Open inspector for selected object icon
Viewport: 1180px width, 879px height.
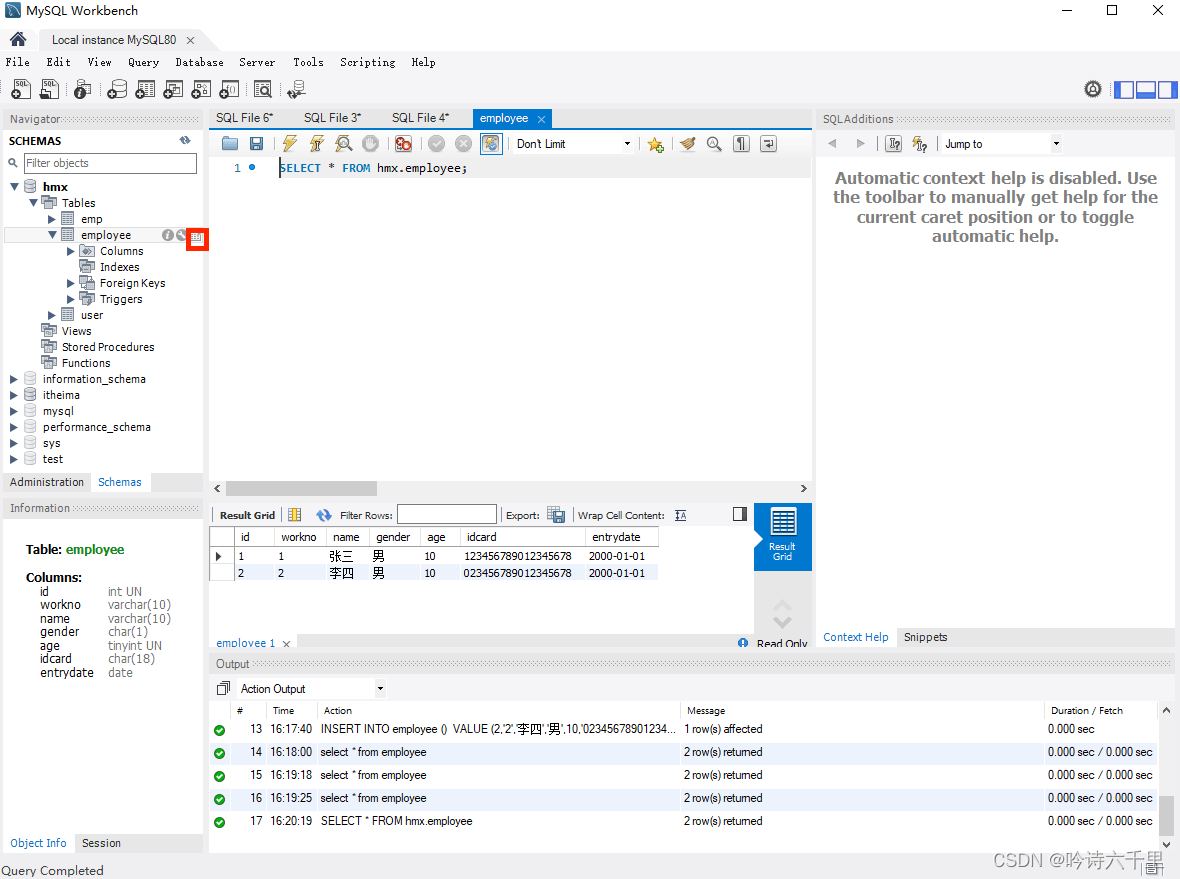click(83, 90)
